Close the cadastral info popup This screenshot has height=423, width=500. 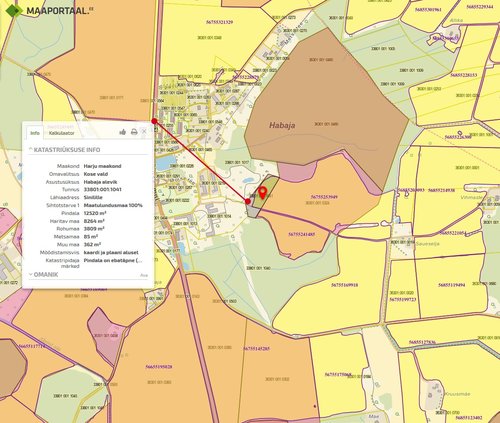[x=144, y=132]
